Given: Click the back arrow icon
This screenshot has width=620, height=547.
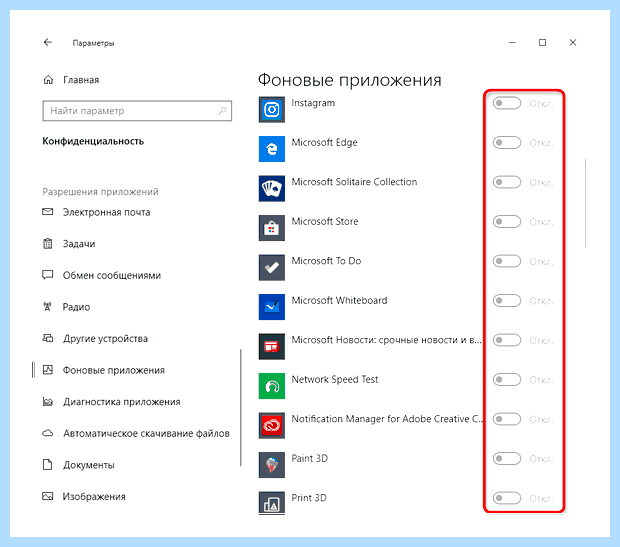Looking at the screenshot, I should click(x=47, y=42).
